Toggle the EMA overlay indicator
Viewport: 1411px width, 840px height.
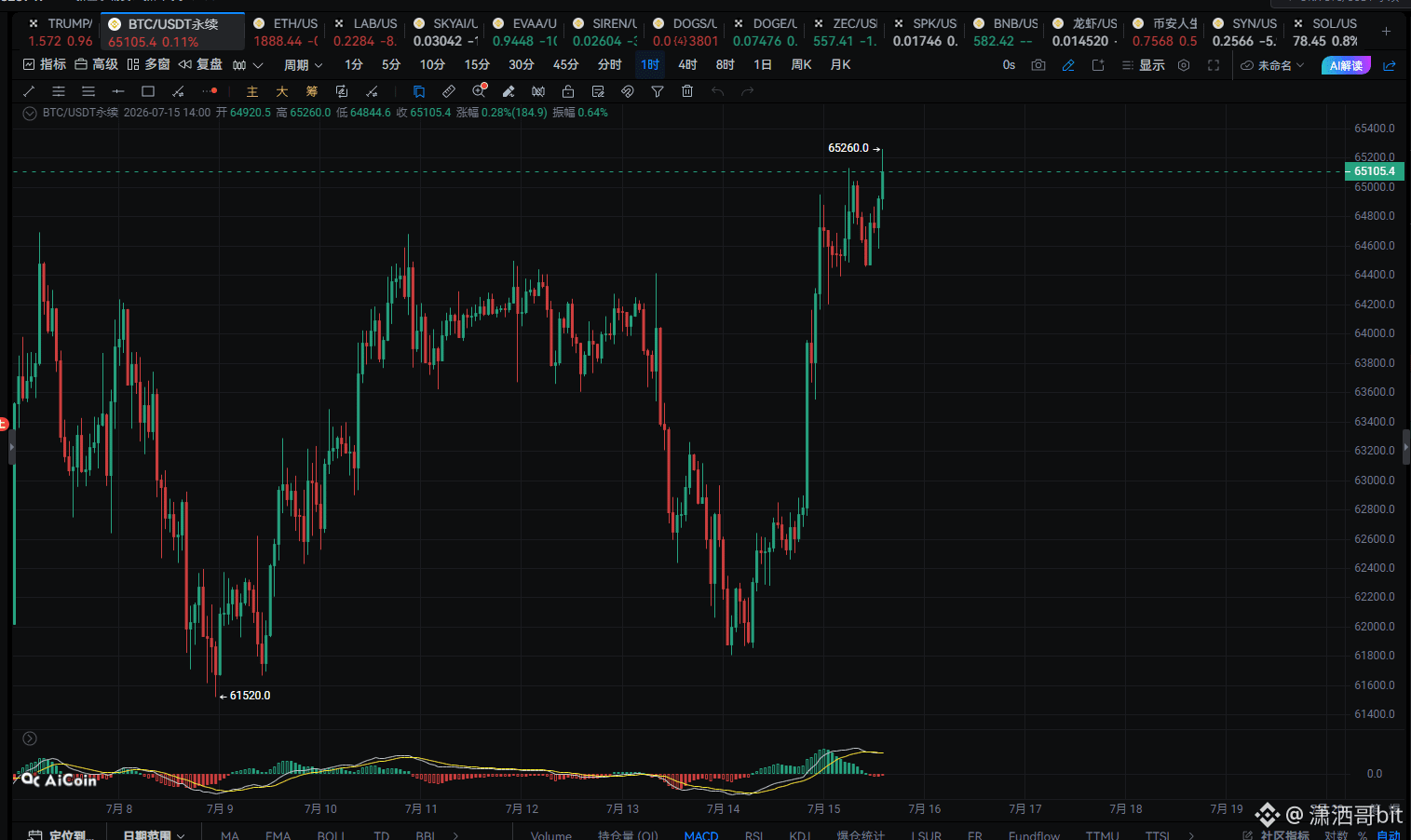278,834
